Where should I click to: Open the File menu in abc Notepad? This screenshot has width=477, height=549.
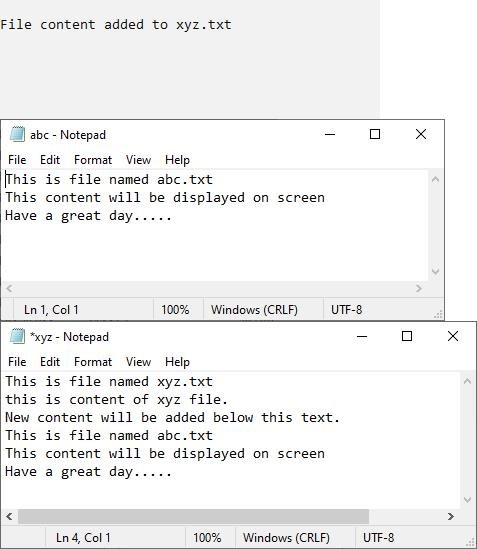17,160
